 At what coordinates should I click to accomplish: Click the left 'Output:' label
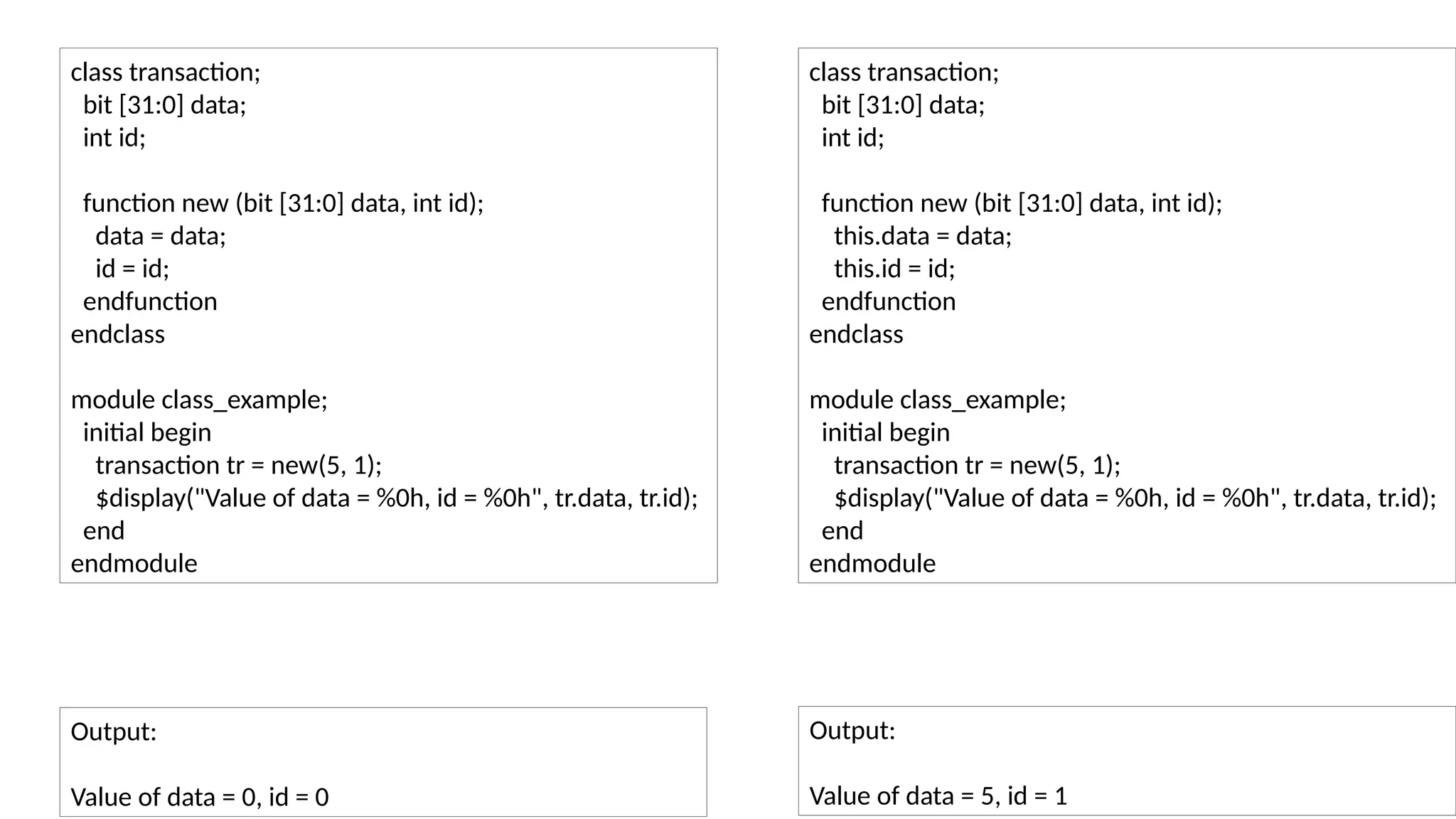pyautogui.click(x=114, y=732)
